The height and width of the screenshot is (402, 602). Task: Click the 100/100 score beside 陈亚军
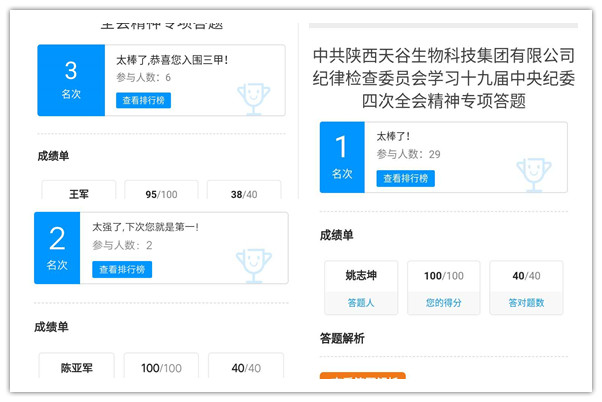(161, 367)
